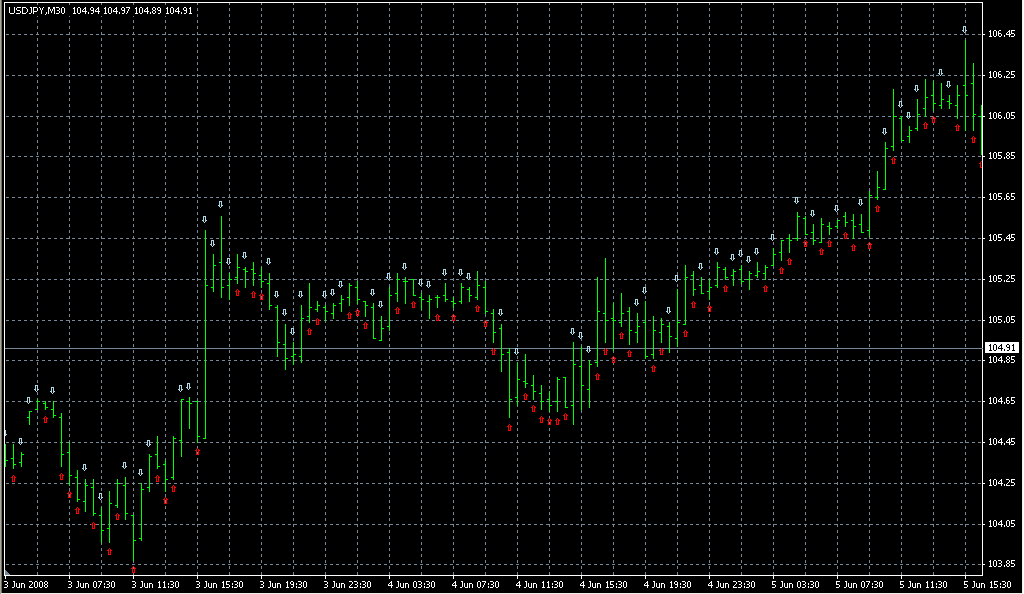Click the 106.45 price axis label
1024x594 pixels.
[x=1001, y=34]
